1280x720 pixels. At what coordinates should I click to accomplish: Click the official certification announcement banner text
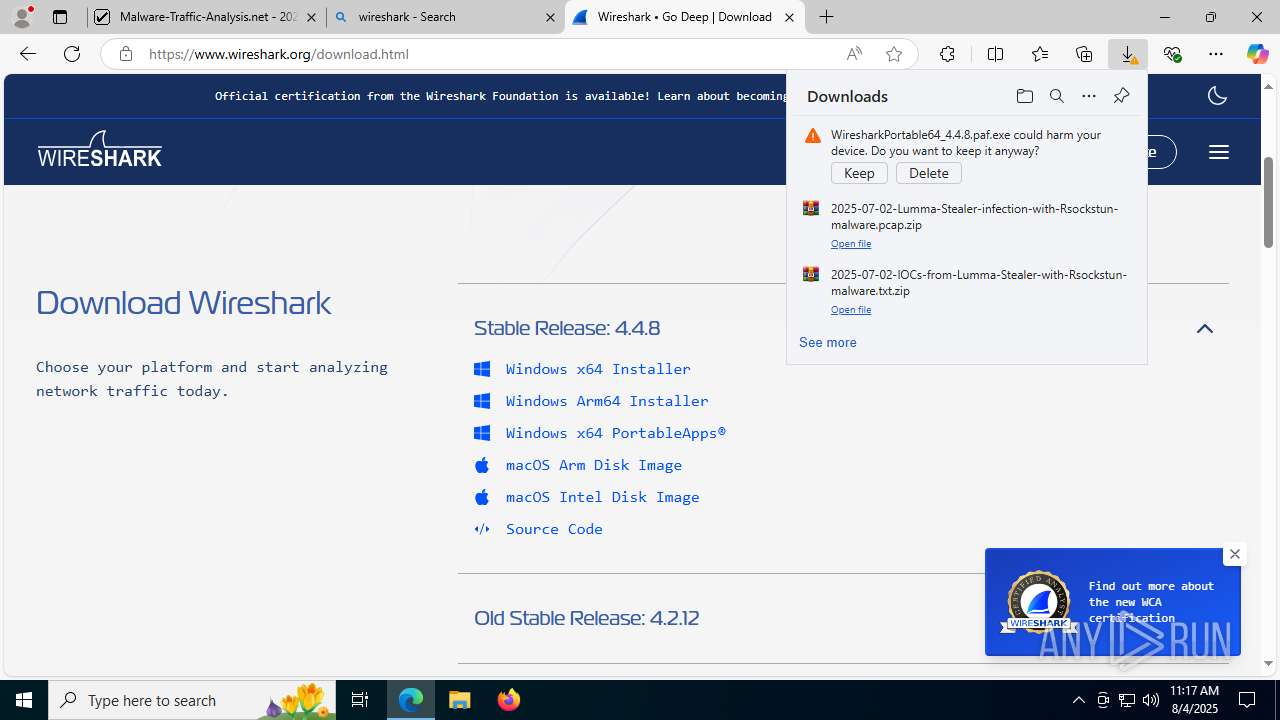[x=500, y=96]
